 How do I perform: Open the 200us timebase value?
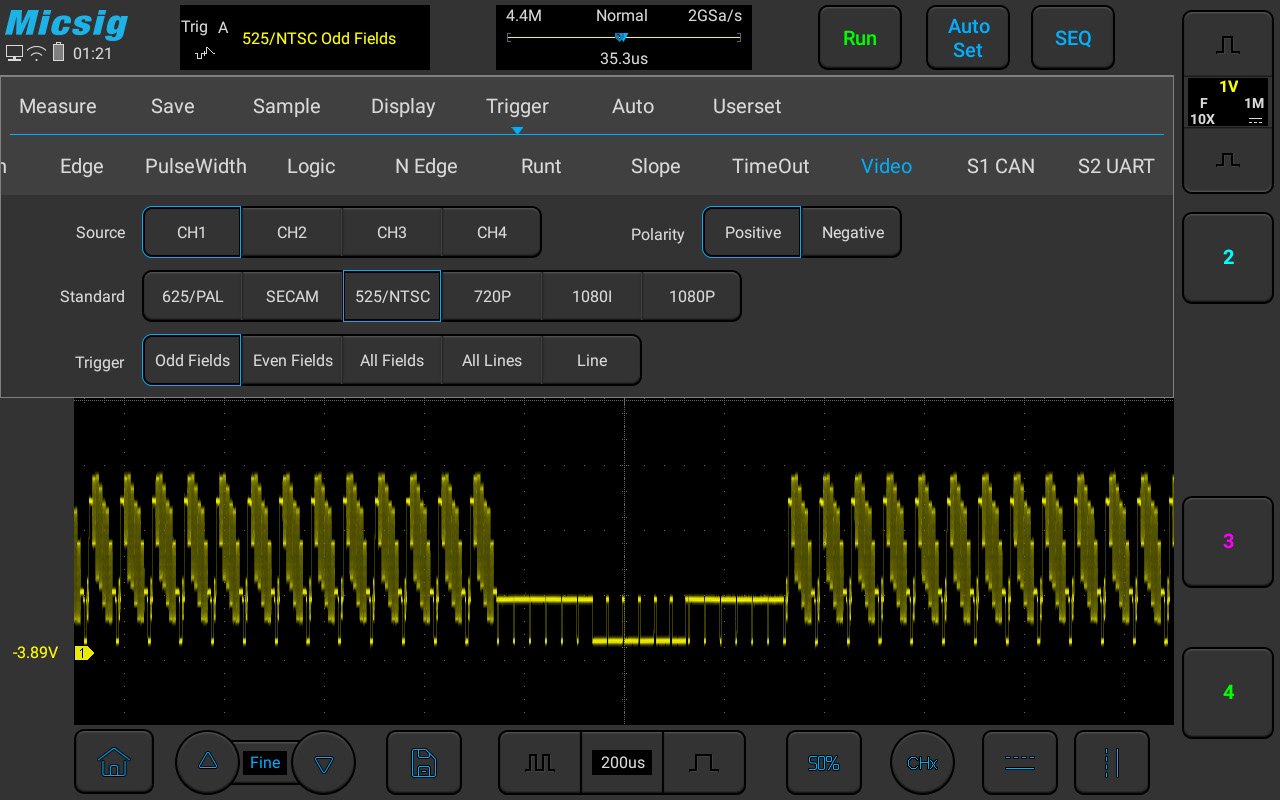coord(622,762)
